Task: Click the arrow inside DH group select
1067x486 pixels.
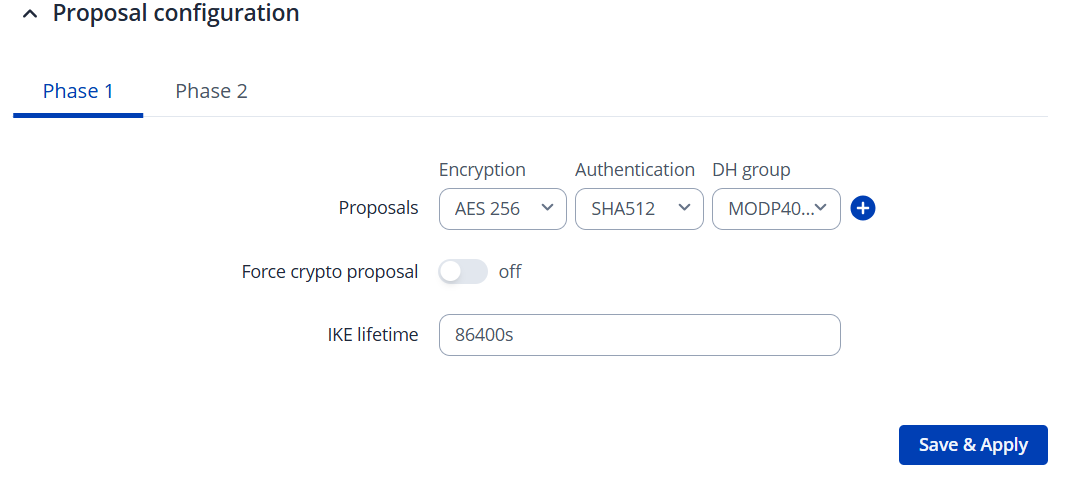Action: pos(821,208)
